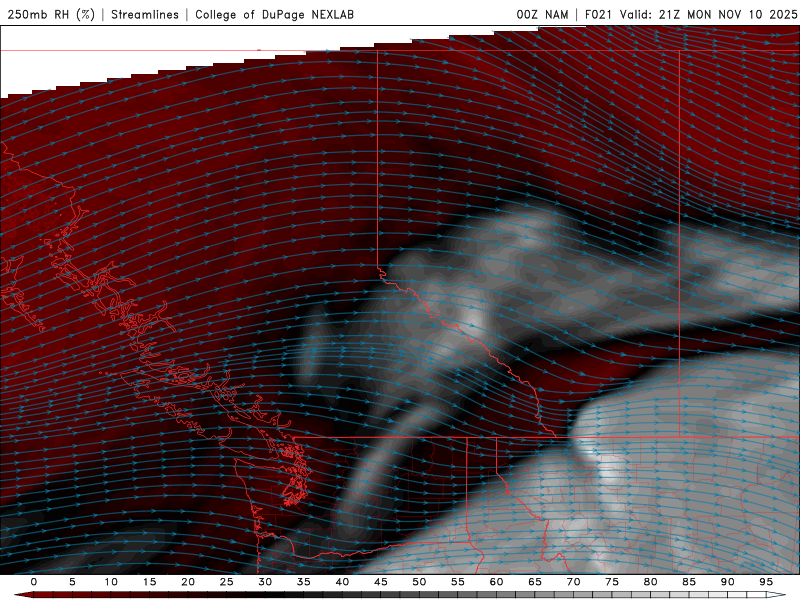The width and height of the screenshot is (800, 600).
Task: Click the colorbar label "80"
Action: pos(650,582)
